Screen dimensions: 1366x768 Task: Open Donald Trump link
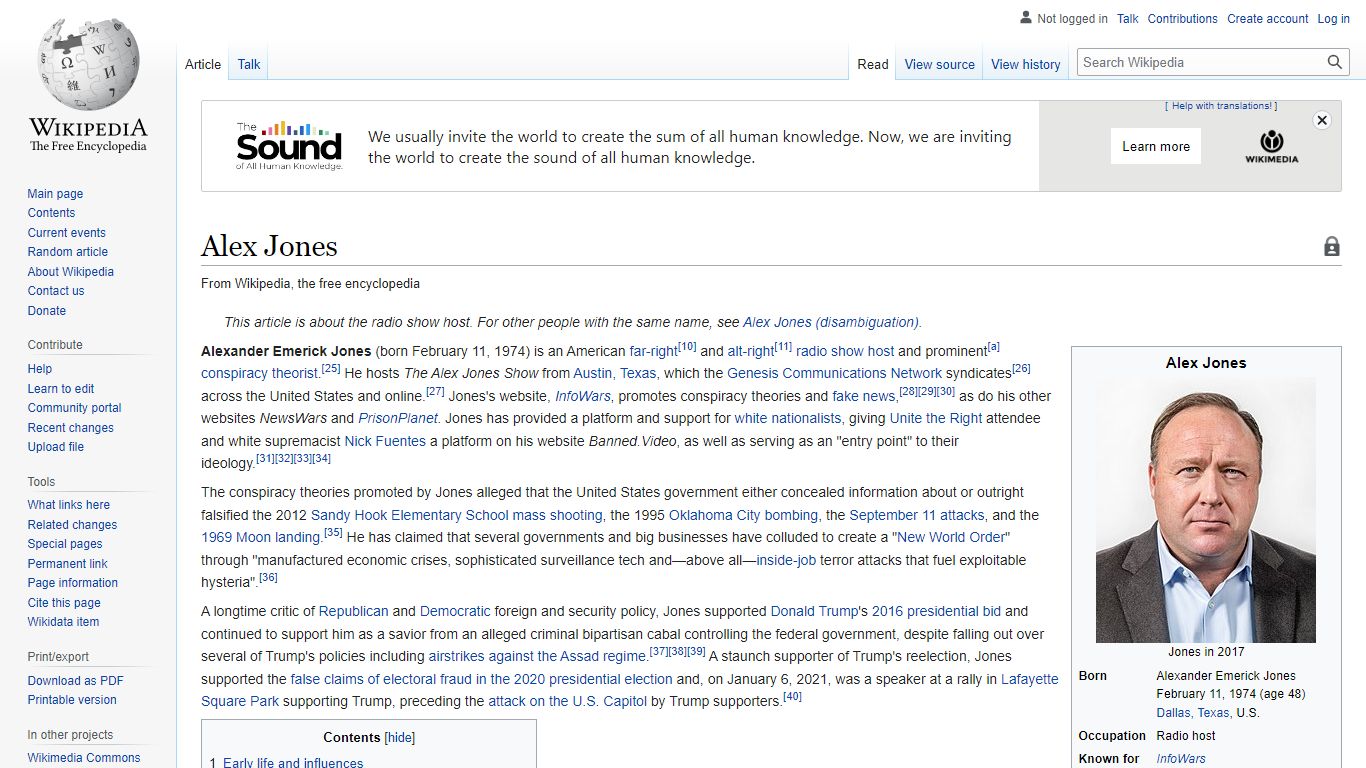click(814, 611)
